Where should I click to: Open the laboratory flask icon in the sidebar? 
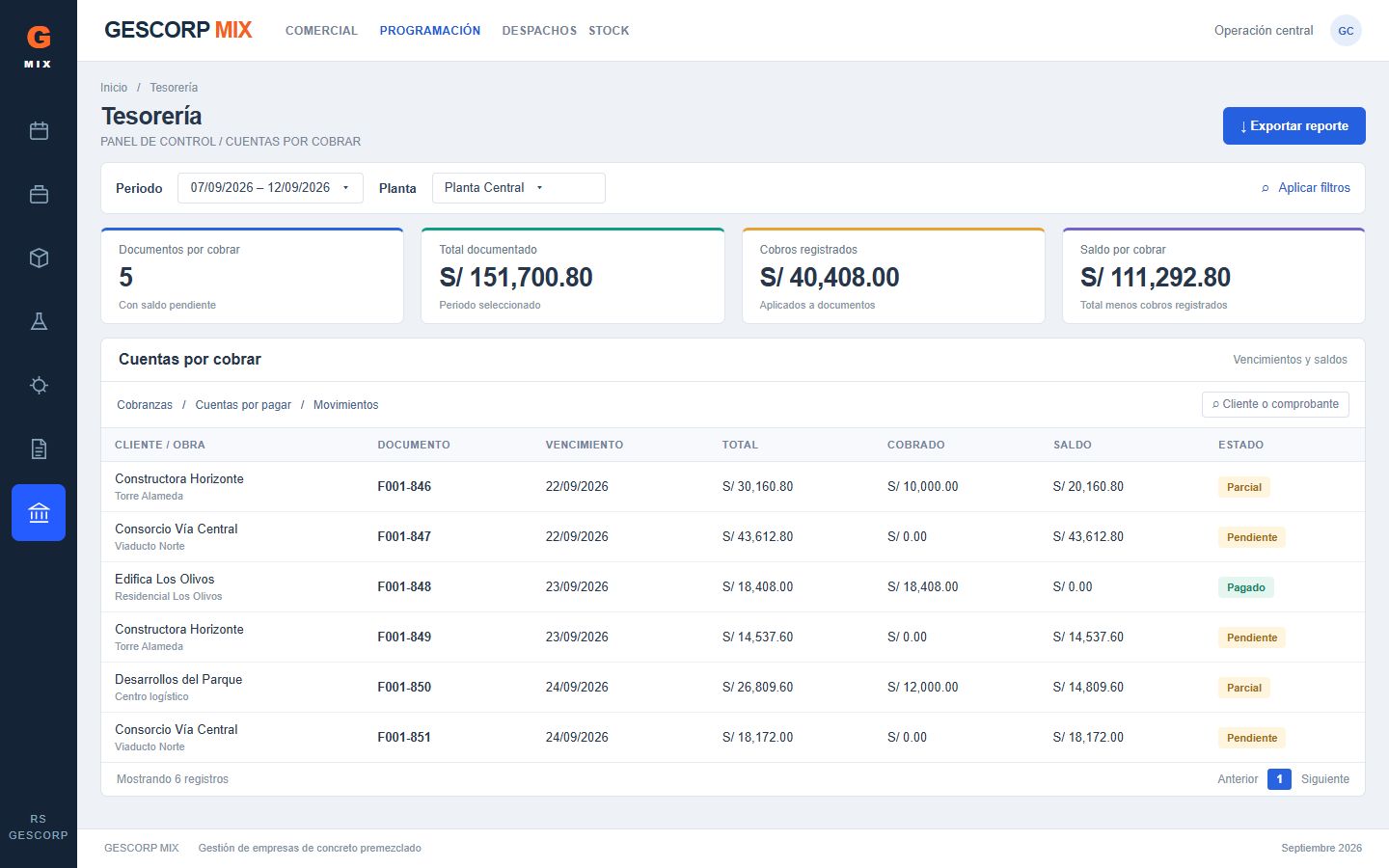click(39, 322)
